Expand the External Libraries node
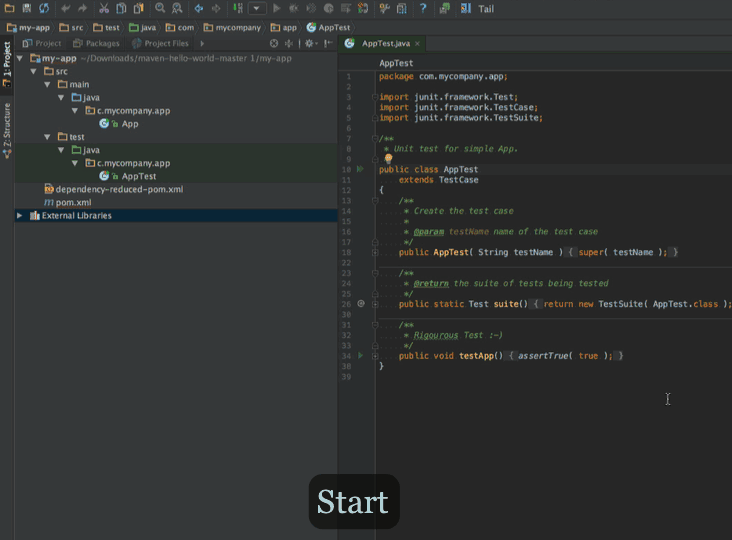The width and height of the screenshot is (732, 540). [x=20, y=216]
